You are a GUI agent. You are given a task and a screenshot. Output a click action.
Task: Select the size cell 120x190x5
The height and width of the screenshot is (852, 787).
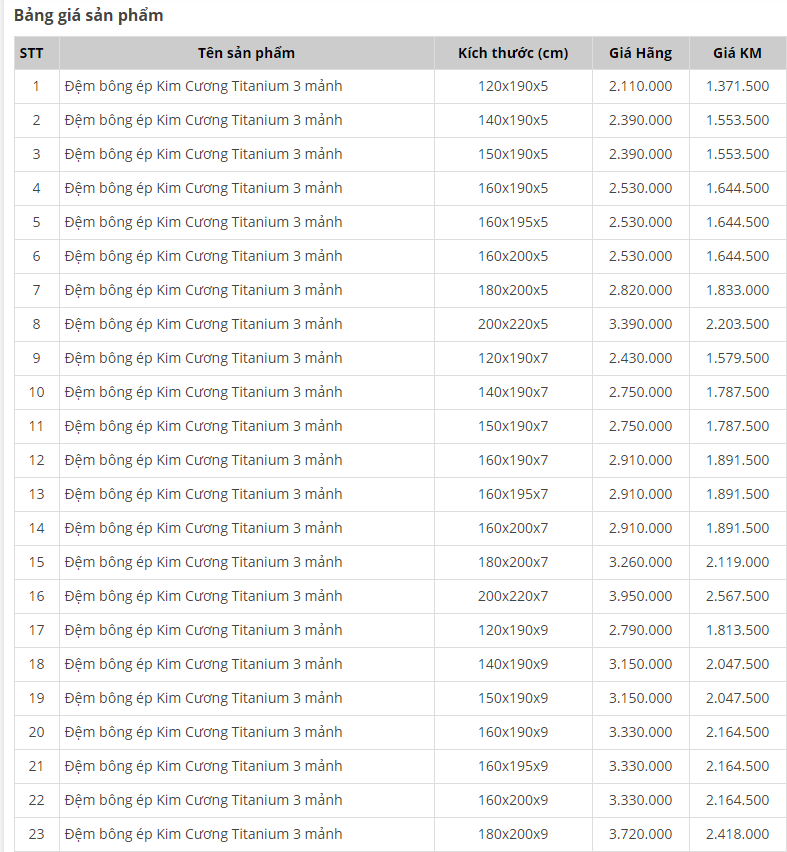pos(513,86)
